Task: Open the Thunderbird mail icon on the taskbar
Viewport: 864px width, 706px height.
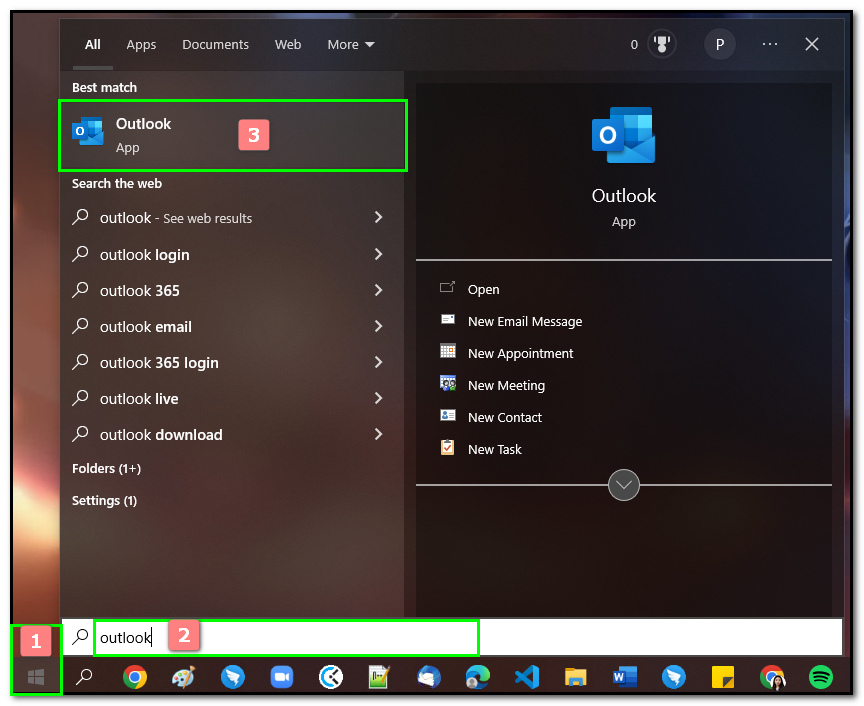Action: coord(429,677)
